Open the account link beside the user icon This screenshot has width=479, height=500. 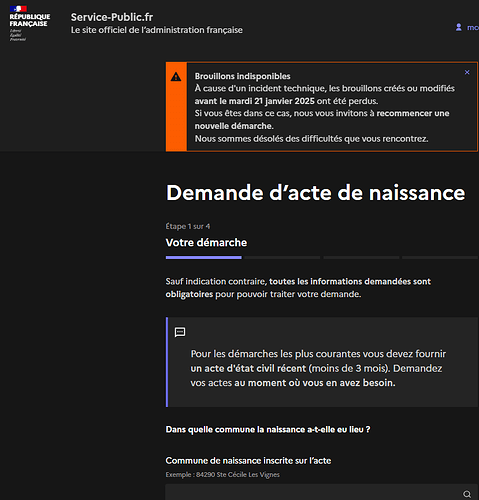473,28
